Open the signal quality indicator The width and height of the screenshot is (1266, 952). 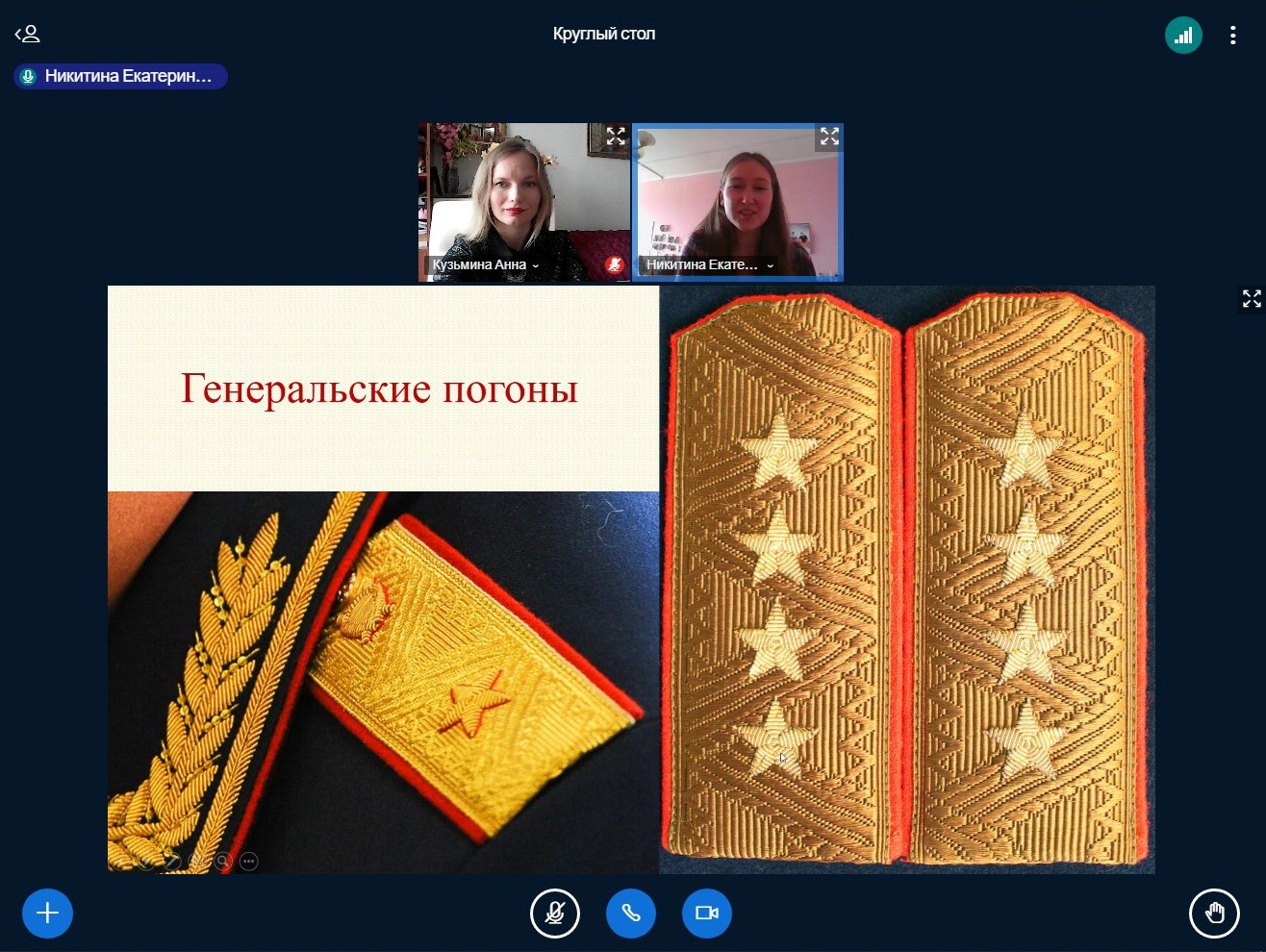pyautogui.click(x=1183, y=36)
